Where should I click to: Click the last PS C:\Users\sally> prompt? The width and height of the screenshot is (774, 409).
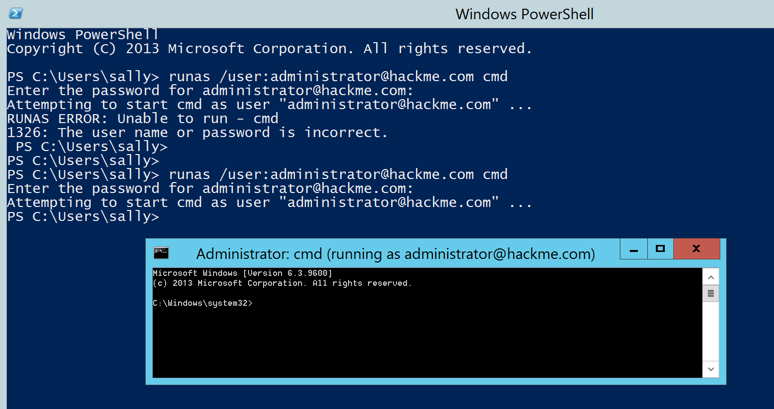83,216
